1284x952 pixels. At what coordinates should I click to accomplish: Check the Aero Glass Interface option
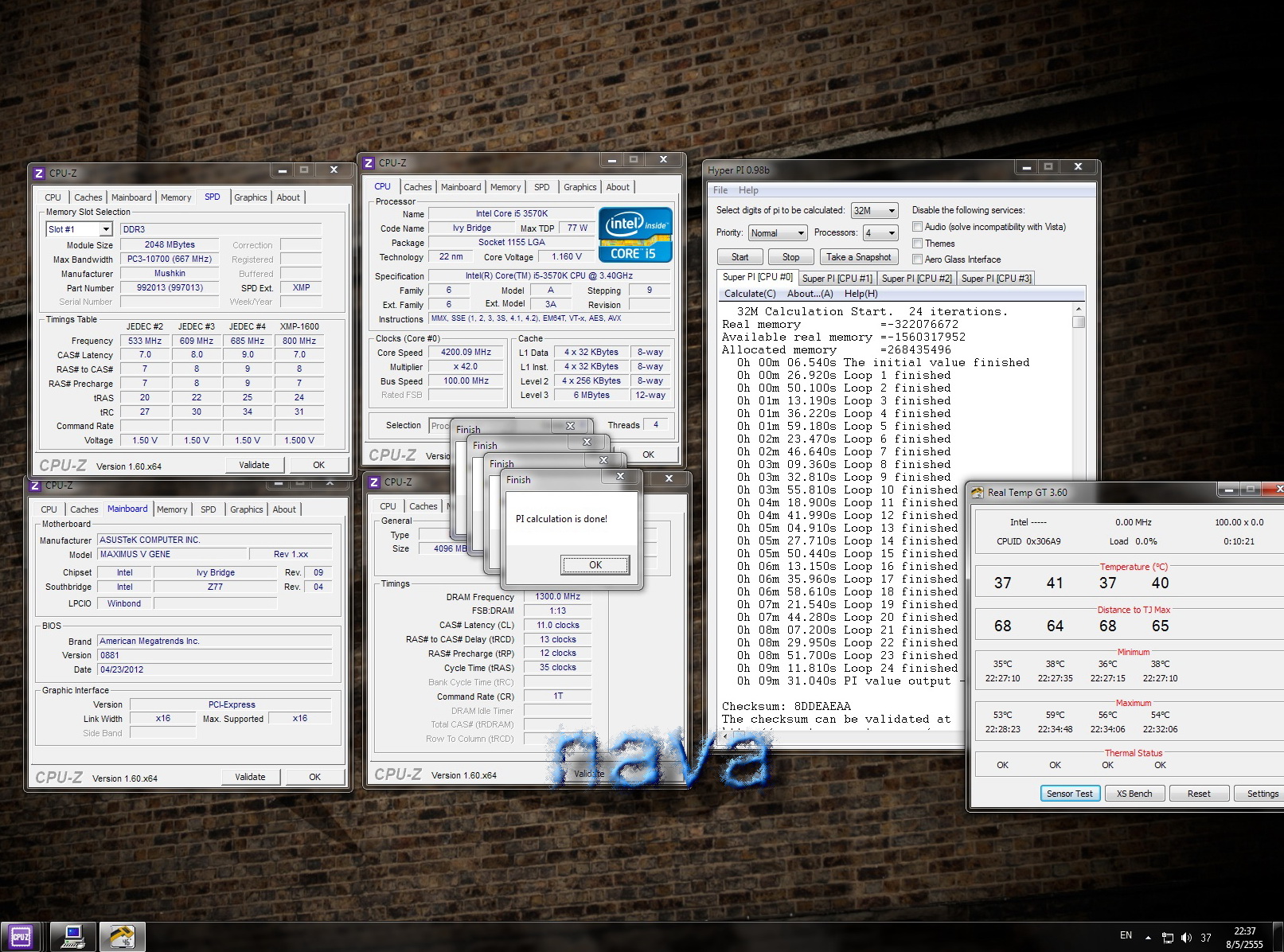point(918,259)
